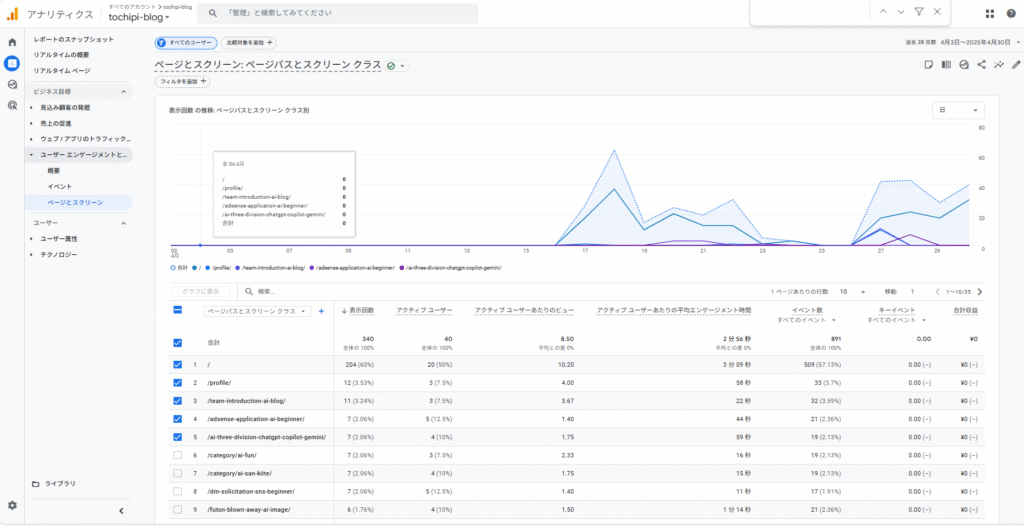The width and height of the screenshot is (1024, 526).
Task: Open the Advertising icon in left rail
Action: 12,105
